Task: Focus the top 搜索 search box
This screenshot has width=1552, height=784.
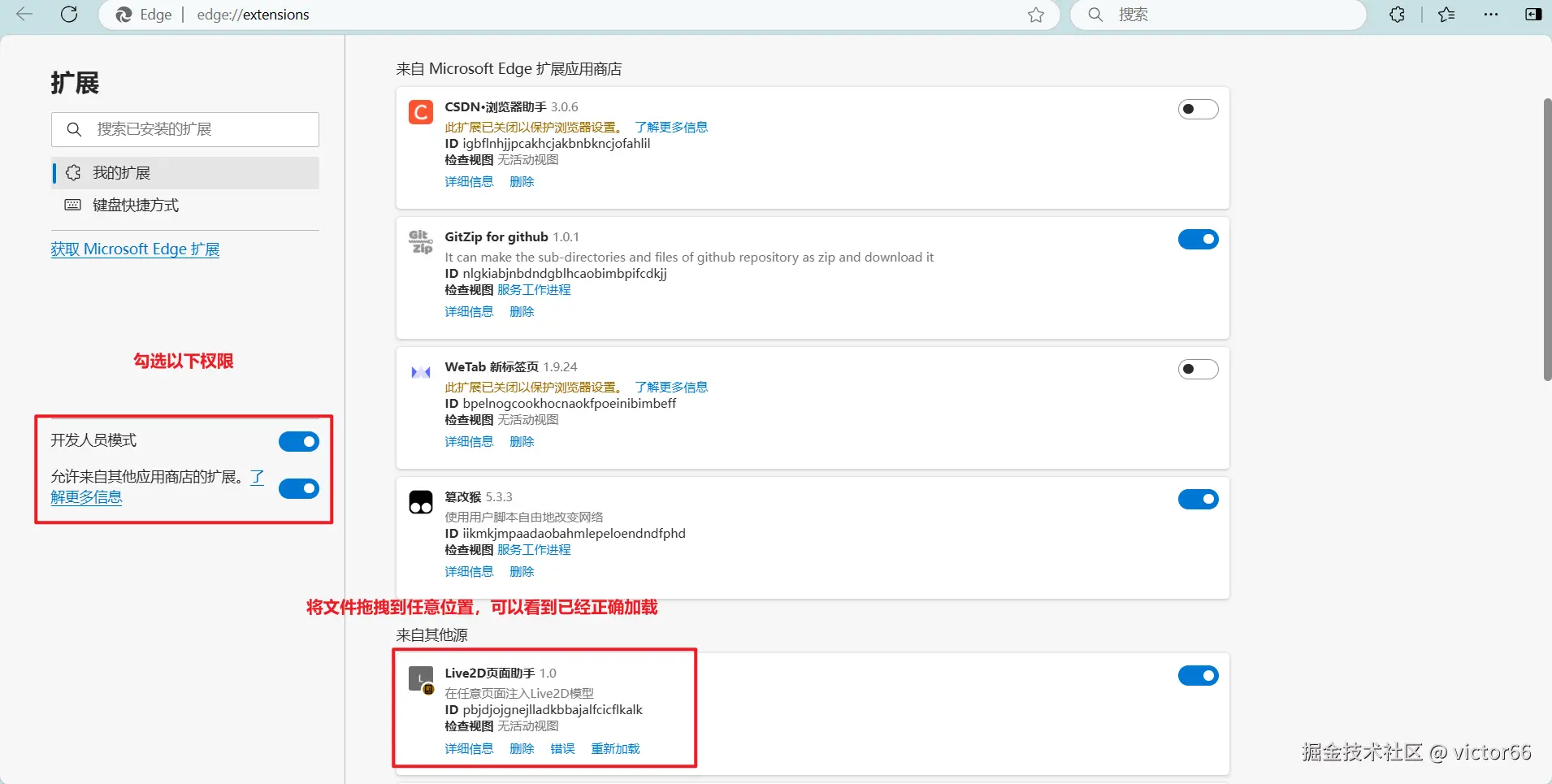Action: tap(1219, 15)
